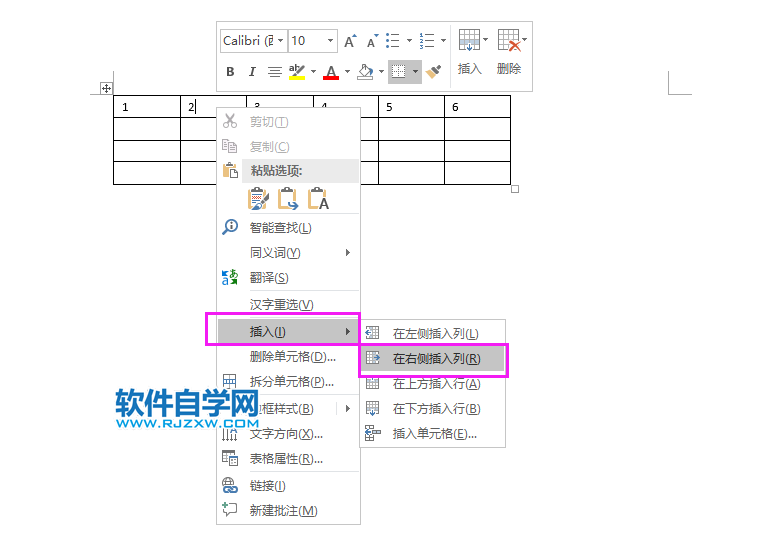782x541 pixels.
Task: Select the Format Painter brush icon
Action: tap(433, 72)
